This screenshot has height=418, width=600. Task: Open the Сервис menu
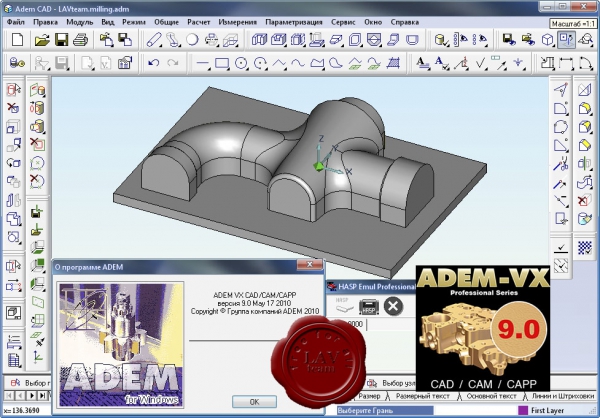[x=343, y=22]
